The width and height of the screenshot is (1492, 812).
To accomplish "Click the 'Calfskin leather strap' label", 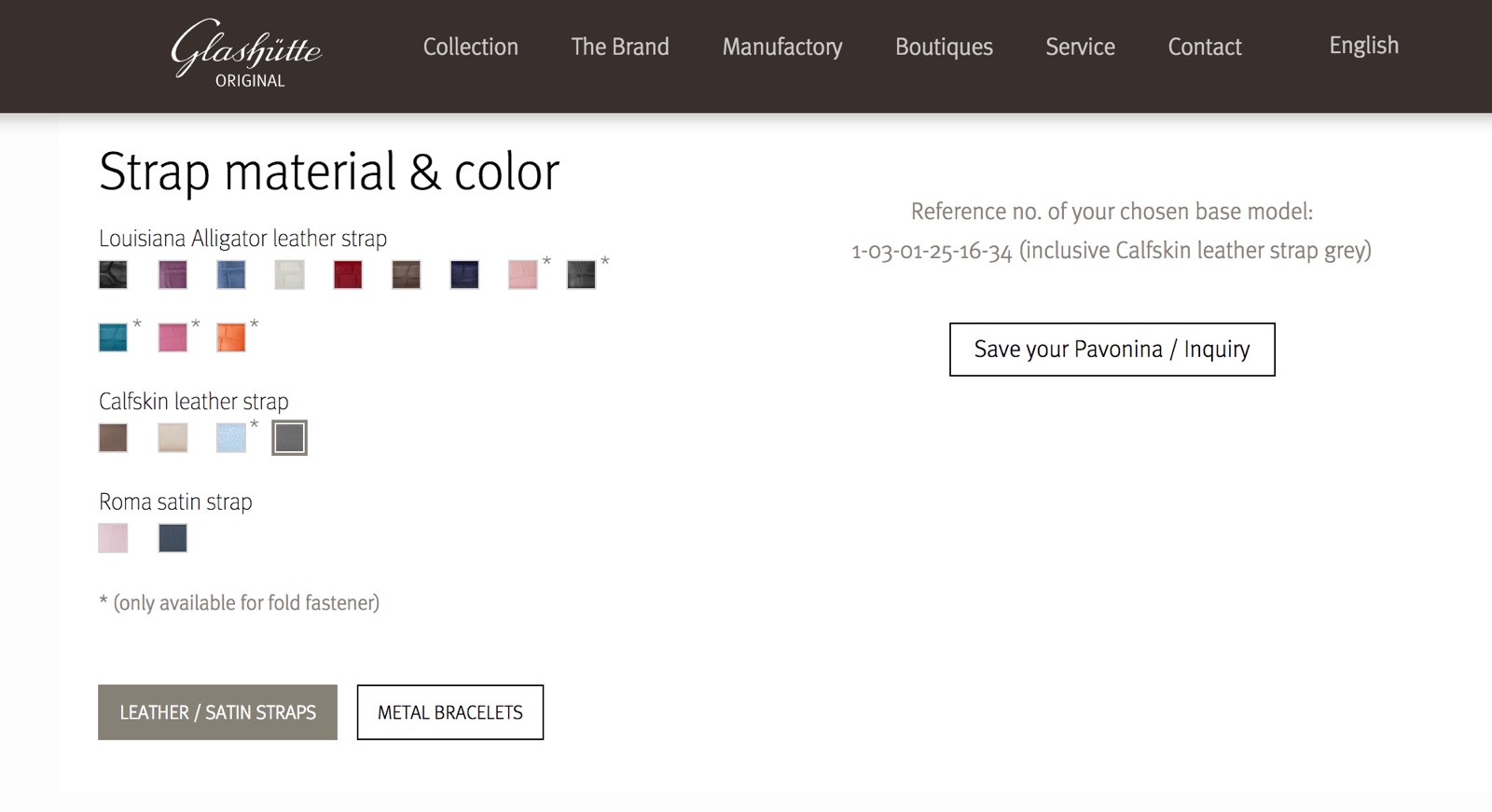I will [x=194, y=402].
